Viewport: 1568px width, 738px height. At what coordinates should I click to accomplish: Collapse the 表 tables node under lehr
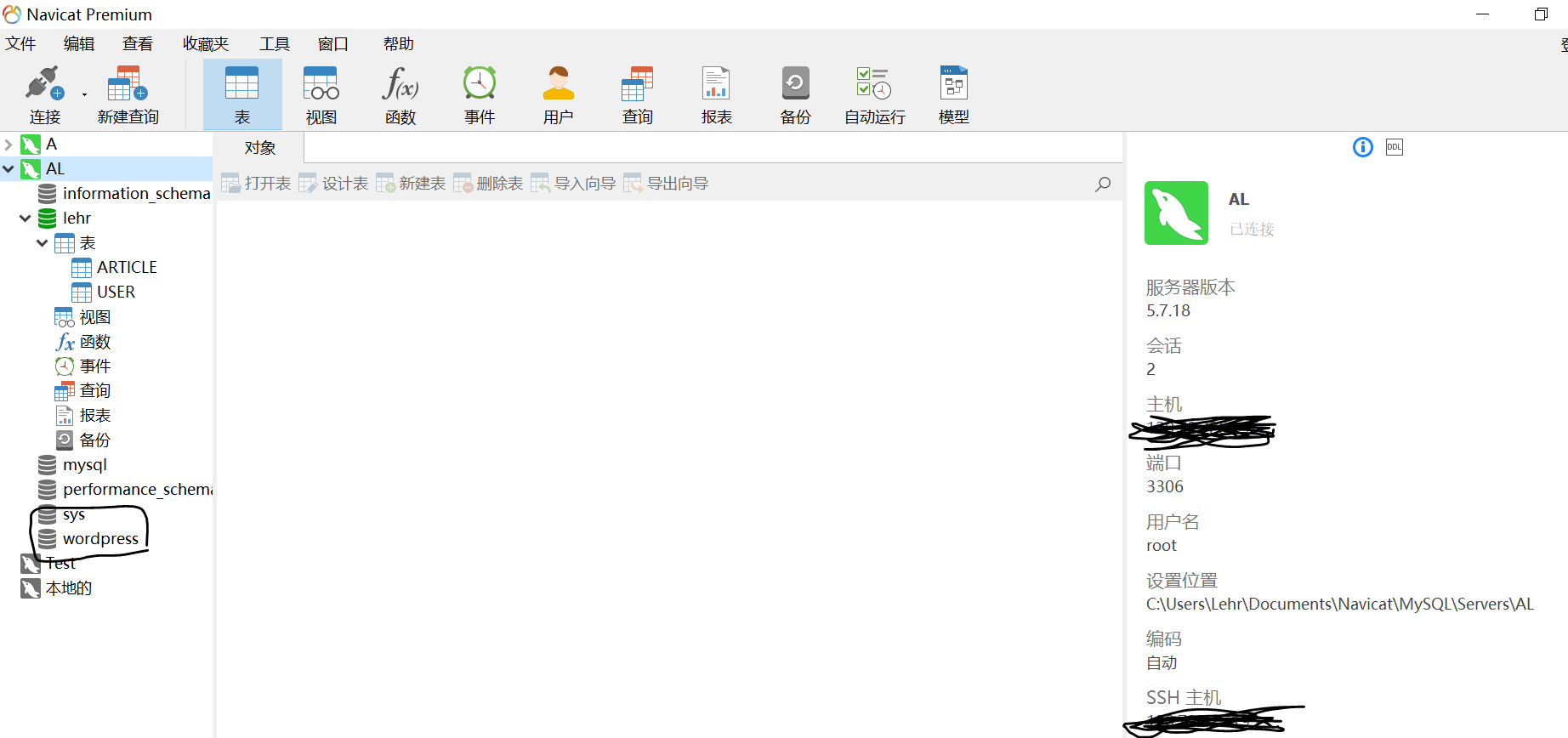[x=43, y=243]
